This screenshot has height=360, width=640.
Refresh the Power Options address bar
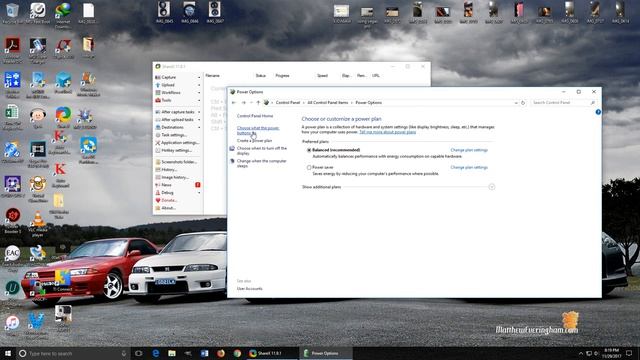click(523, 103)
